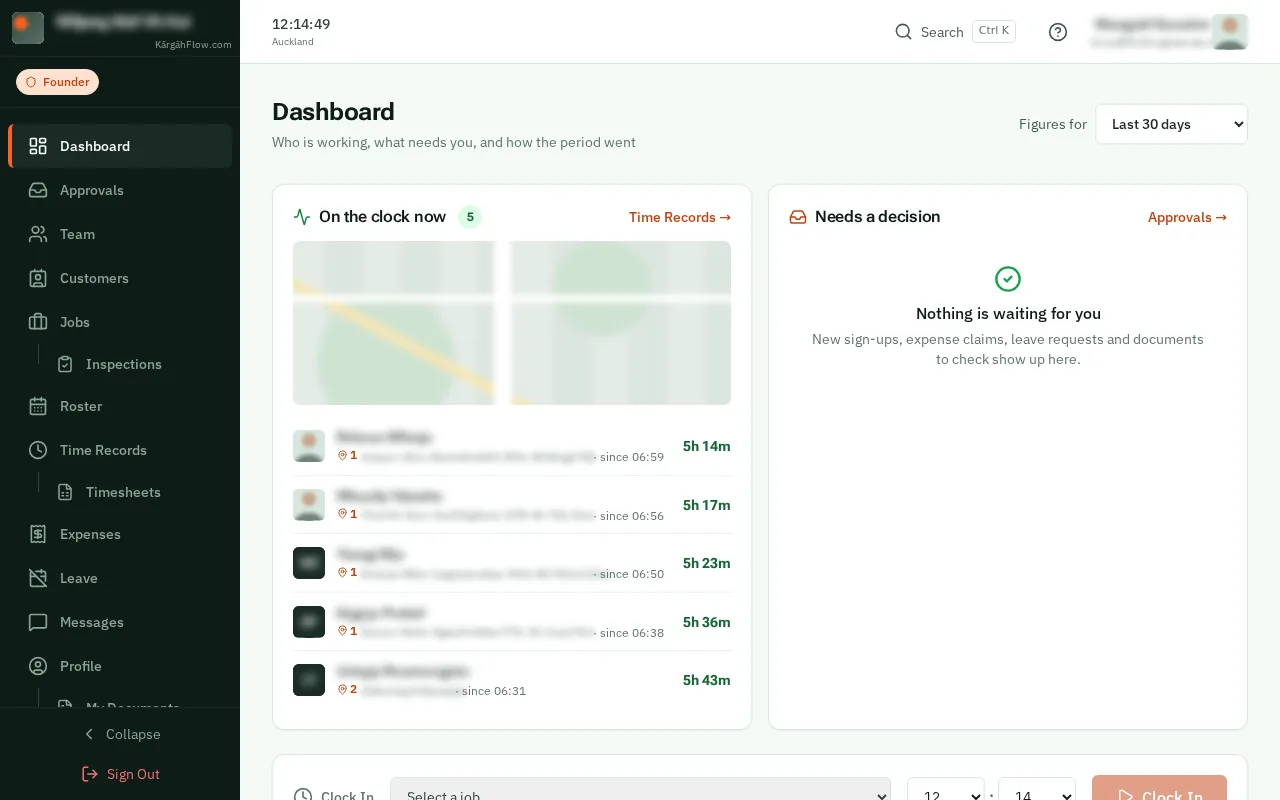1280x800 pixels.
Task: Click the Messages speech bubble icon
Action: [x=38, y=622]
